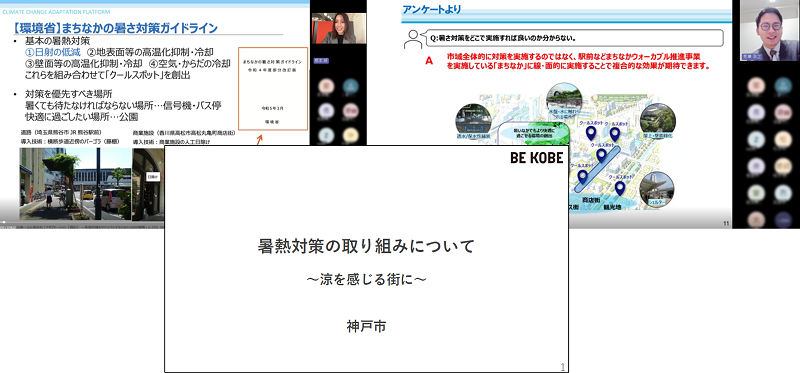Click the street photo of Kumagaya station
The width and height of the screenshot is (800, 373).
76,184
